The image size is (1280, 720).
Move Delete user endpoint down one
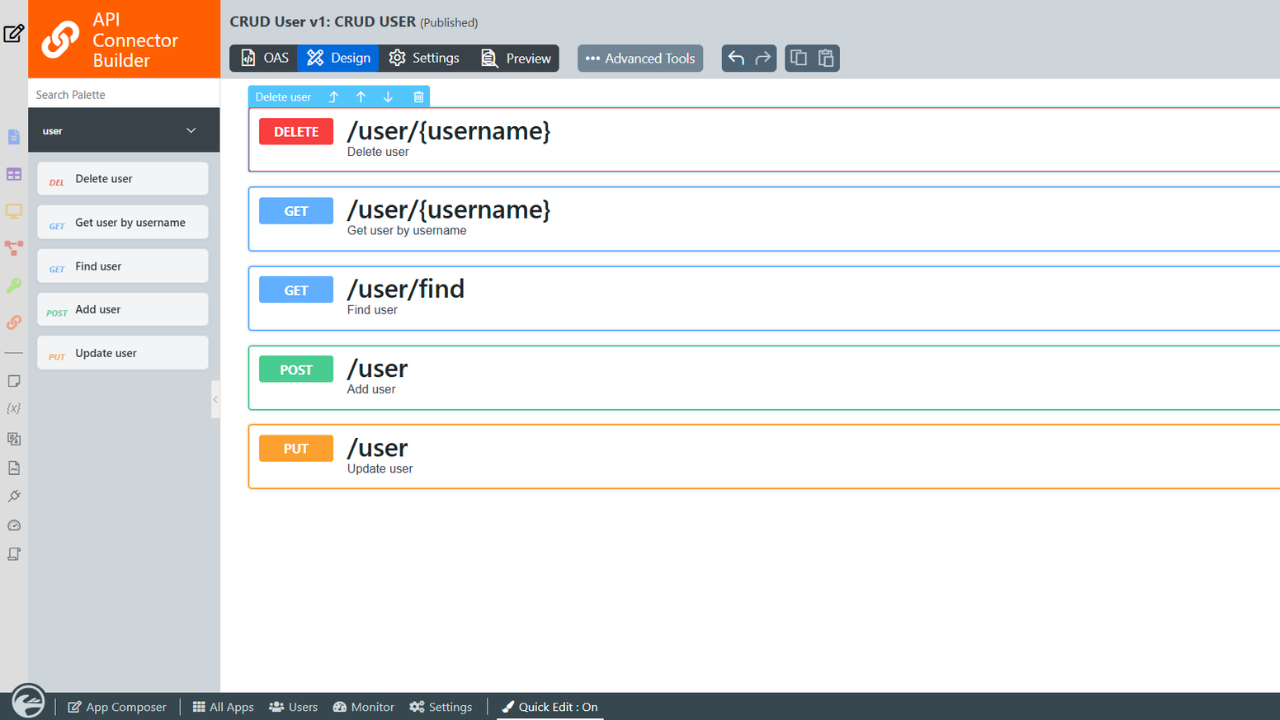point(388,97)
